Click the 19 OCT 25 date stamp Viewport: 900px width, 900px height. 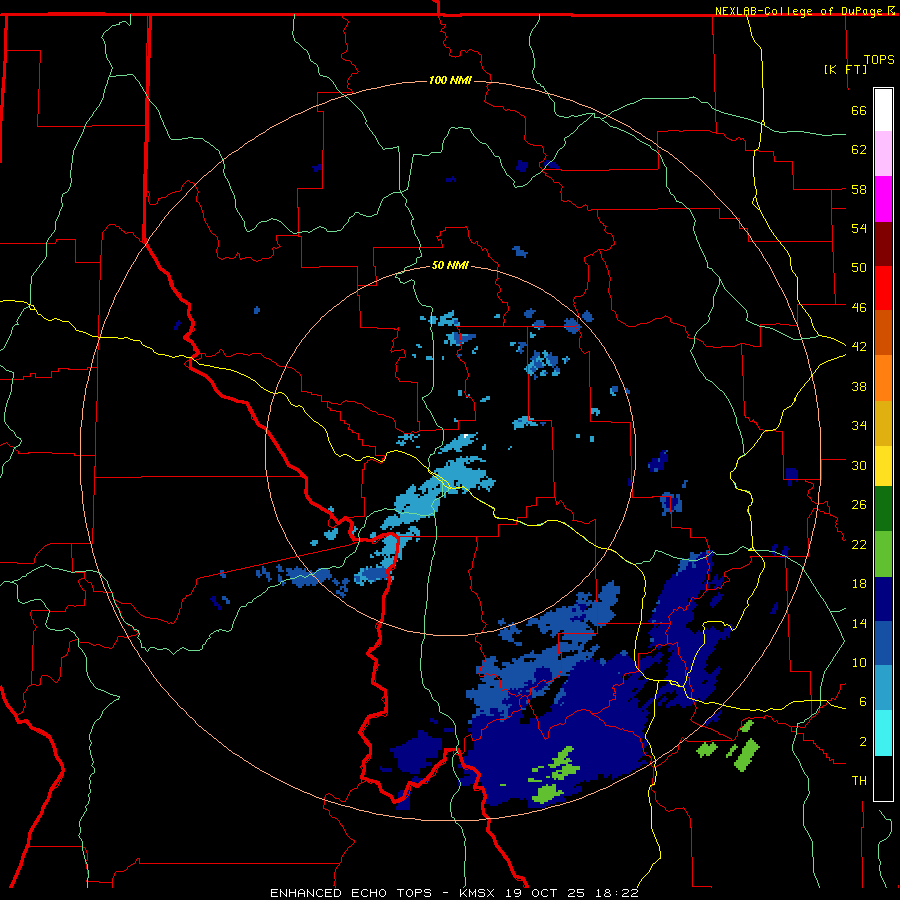coord(545,893)
